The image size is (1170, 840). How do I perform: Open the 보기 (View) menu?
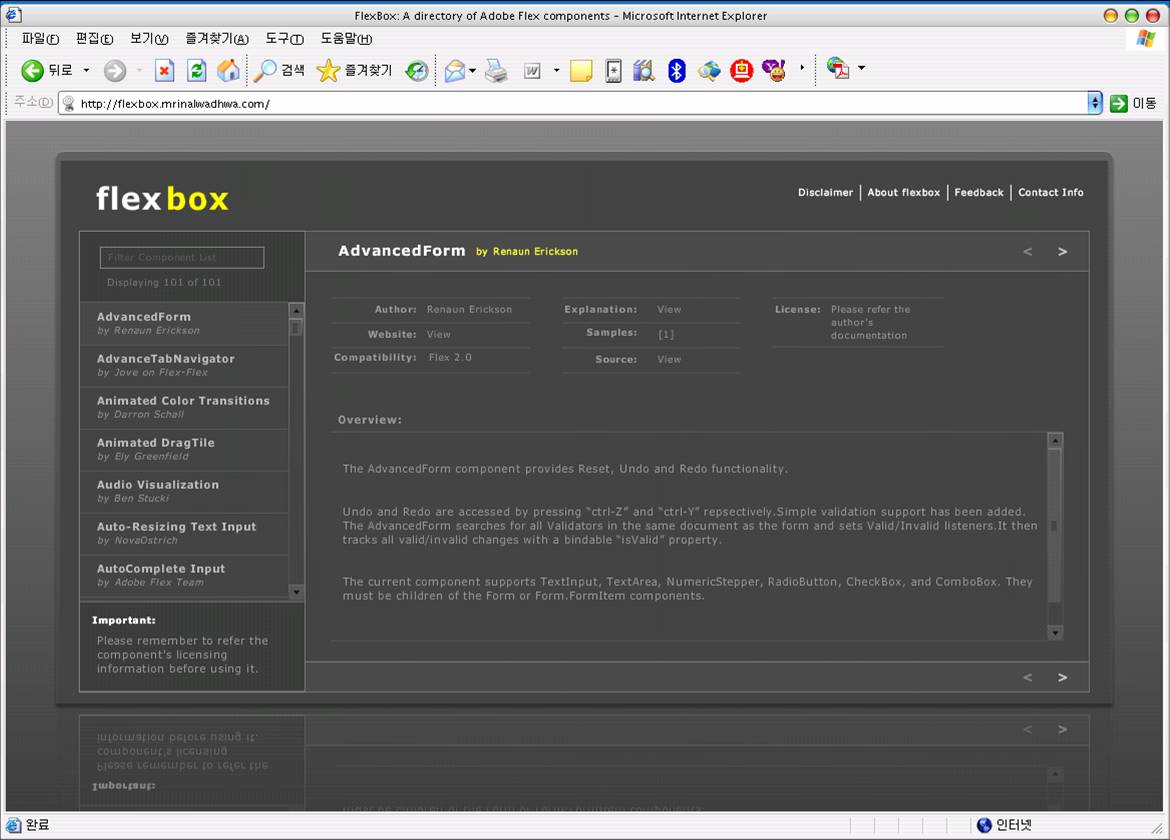[x=149, y=39]
